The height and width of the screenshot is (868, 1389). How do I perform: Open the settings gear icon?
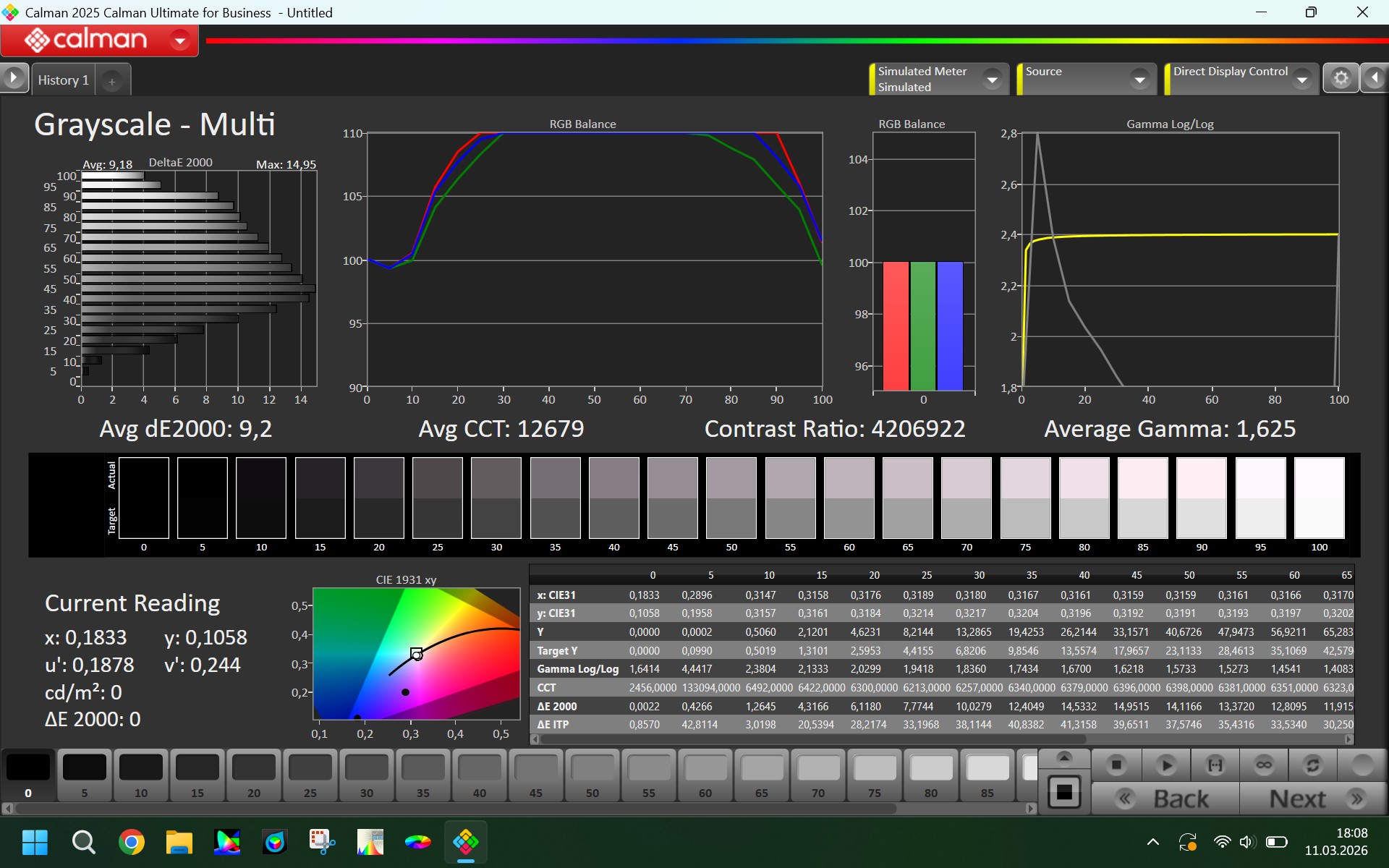[x=1341, y=78]
